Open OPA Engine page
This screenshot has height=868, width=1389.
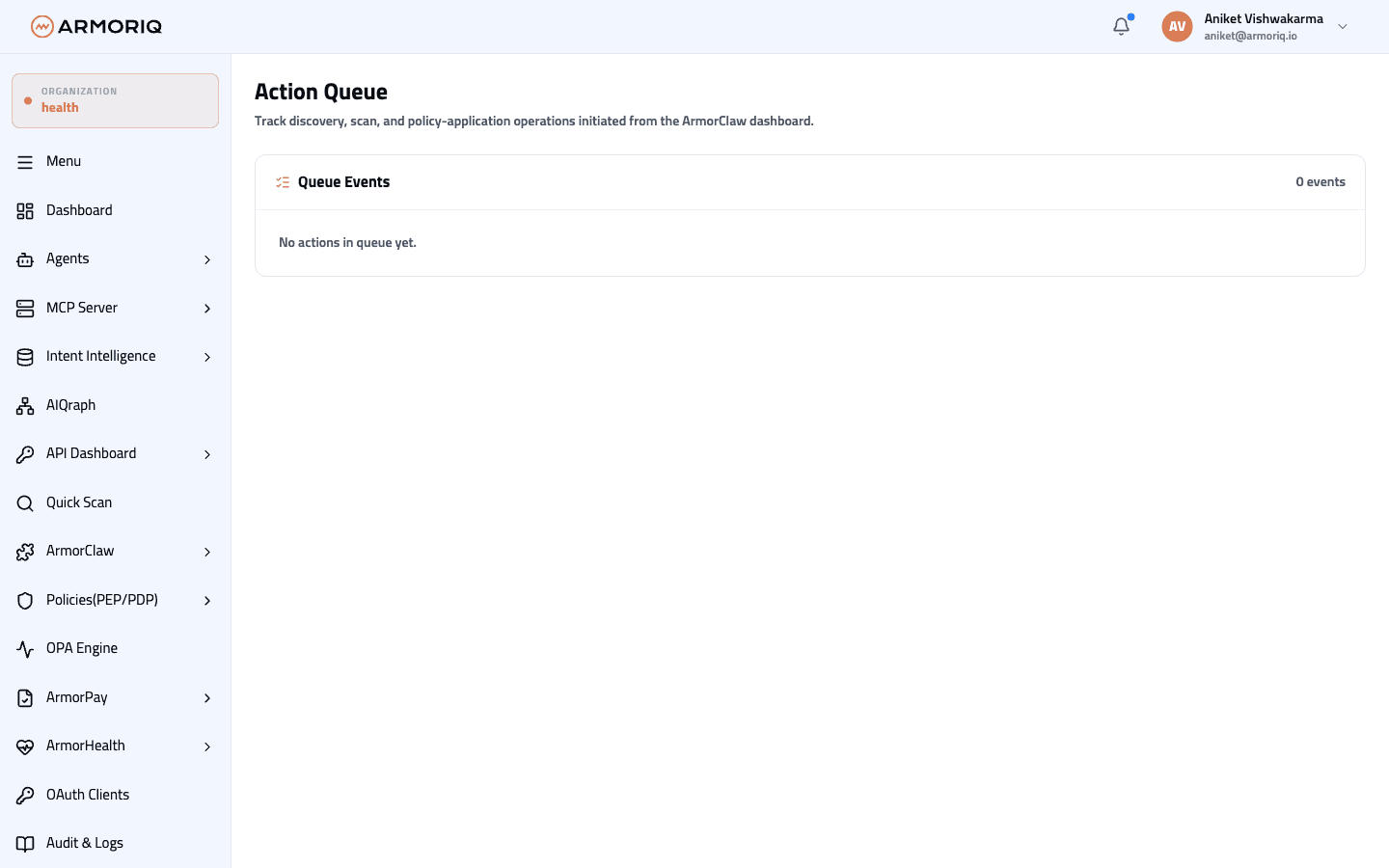[116, 648]
